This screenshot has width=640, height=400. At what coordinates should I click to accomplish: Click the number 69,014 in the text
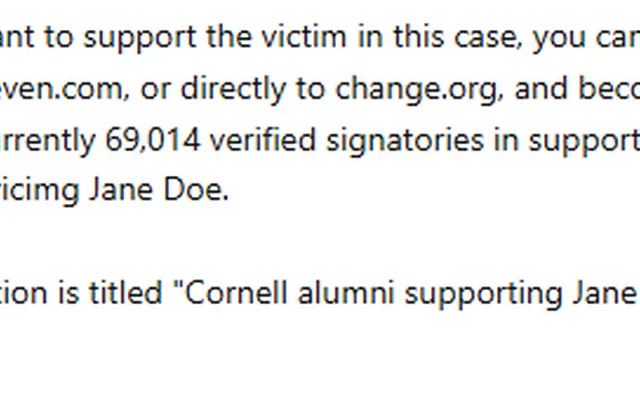click(153, 140)
